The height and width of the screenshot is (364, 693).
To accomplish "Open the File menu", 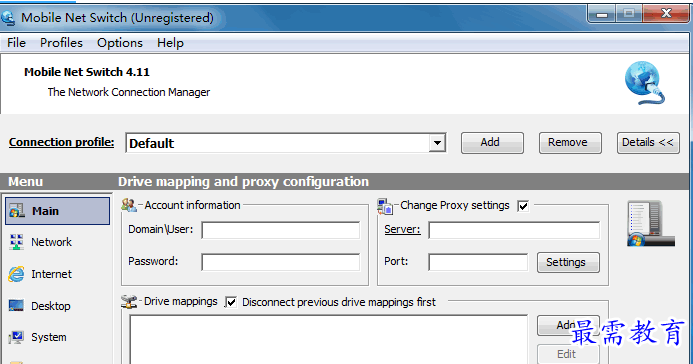I will pyautogui.click(x=16, y=43).
